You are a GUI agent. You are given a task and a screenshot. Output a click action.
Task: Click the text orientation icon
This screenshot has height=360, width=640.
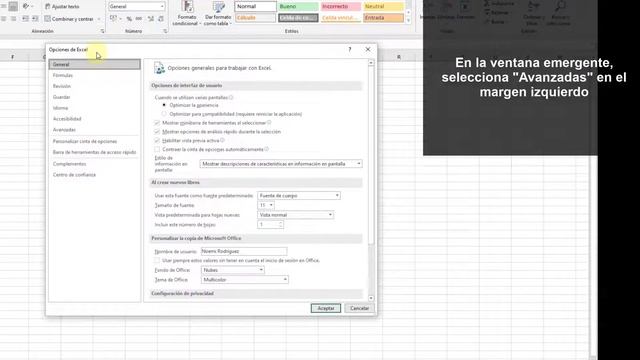click(26, 7)
